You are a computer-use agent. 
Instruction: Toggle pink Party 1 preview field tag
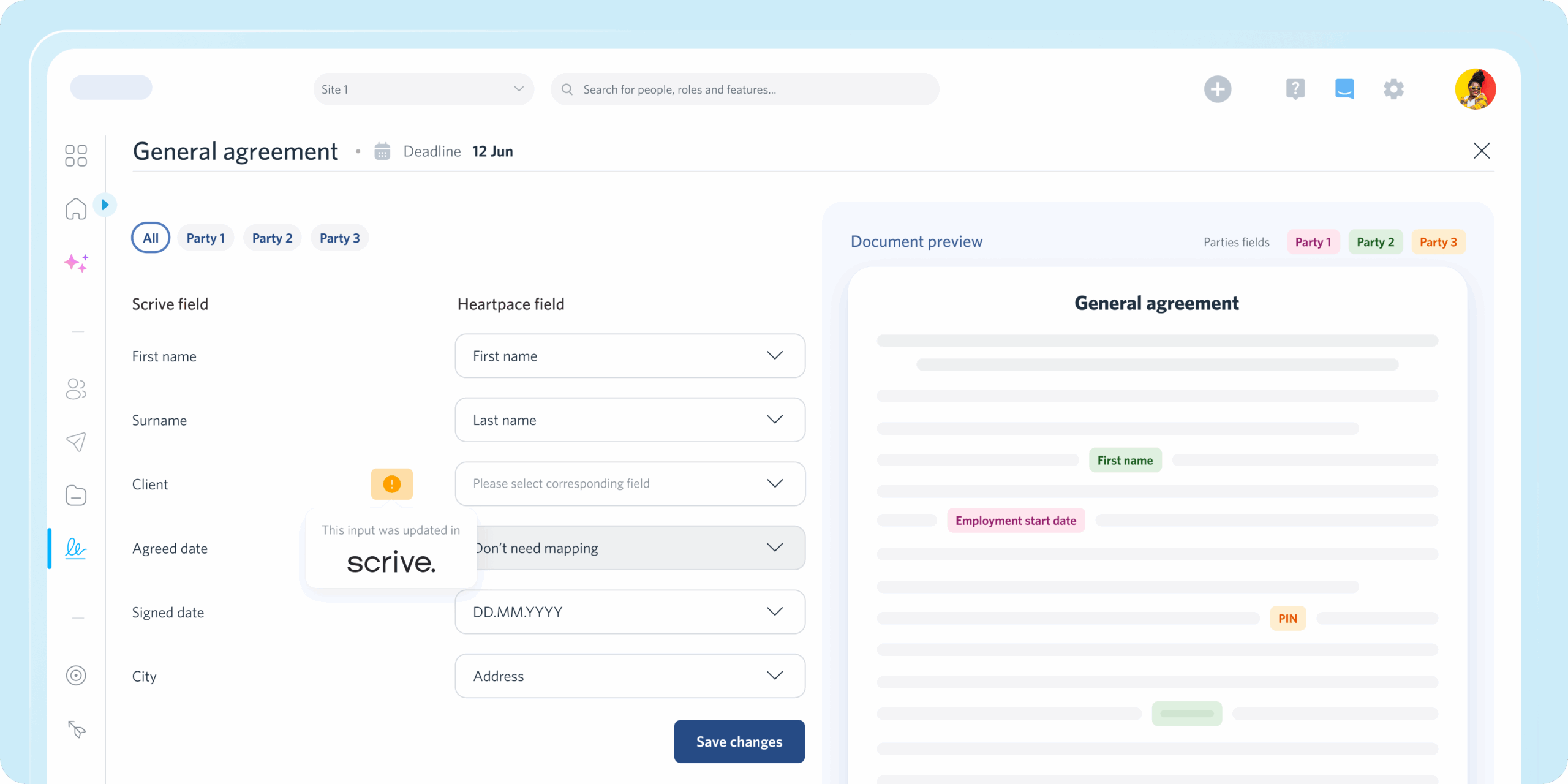pos(1313,242)
